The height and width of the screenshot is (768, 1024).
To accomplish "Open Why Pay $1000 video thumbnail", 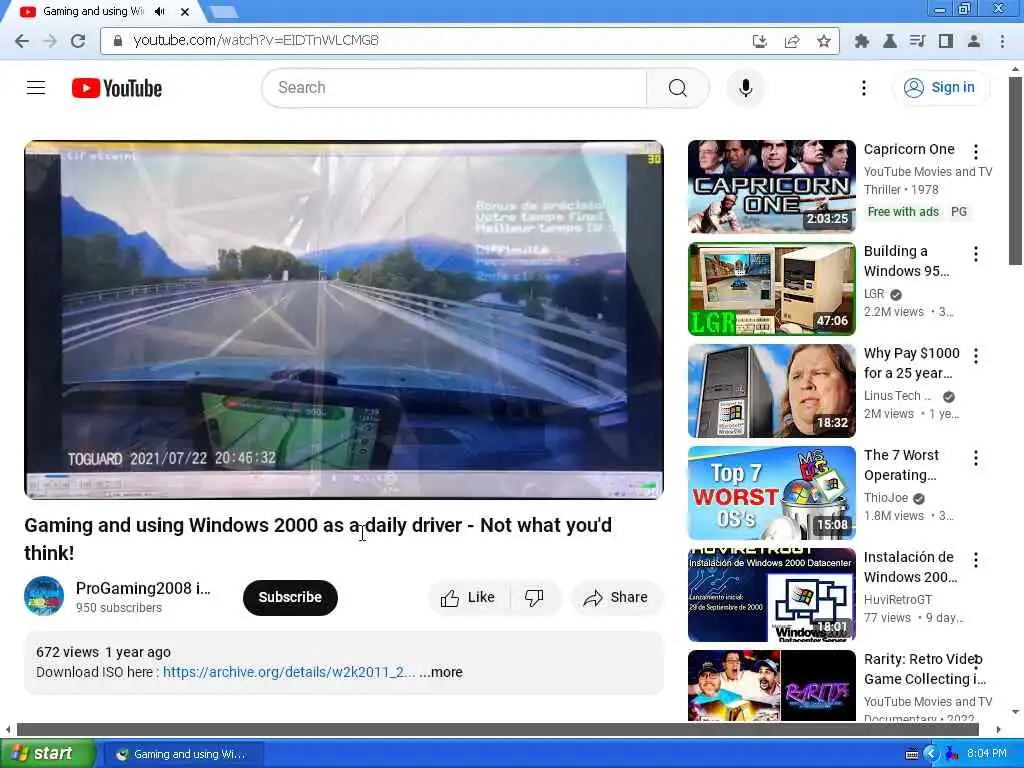I will pos(771,391).
